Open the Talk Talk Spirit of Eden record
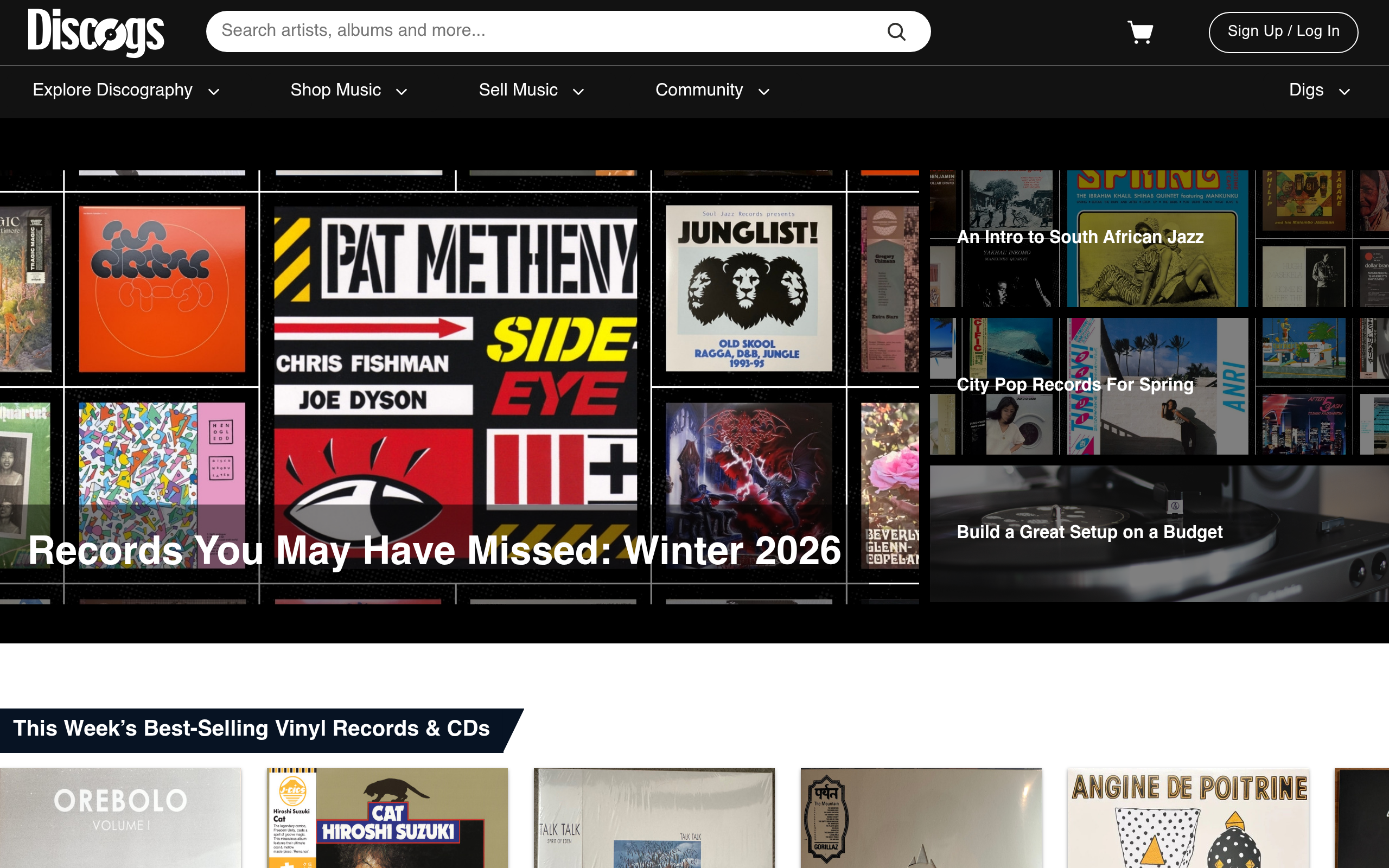The height and width of the screenshot is (868, 1389). pos(654,818)
